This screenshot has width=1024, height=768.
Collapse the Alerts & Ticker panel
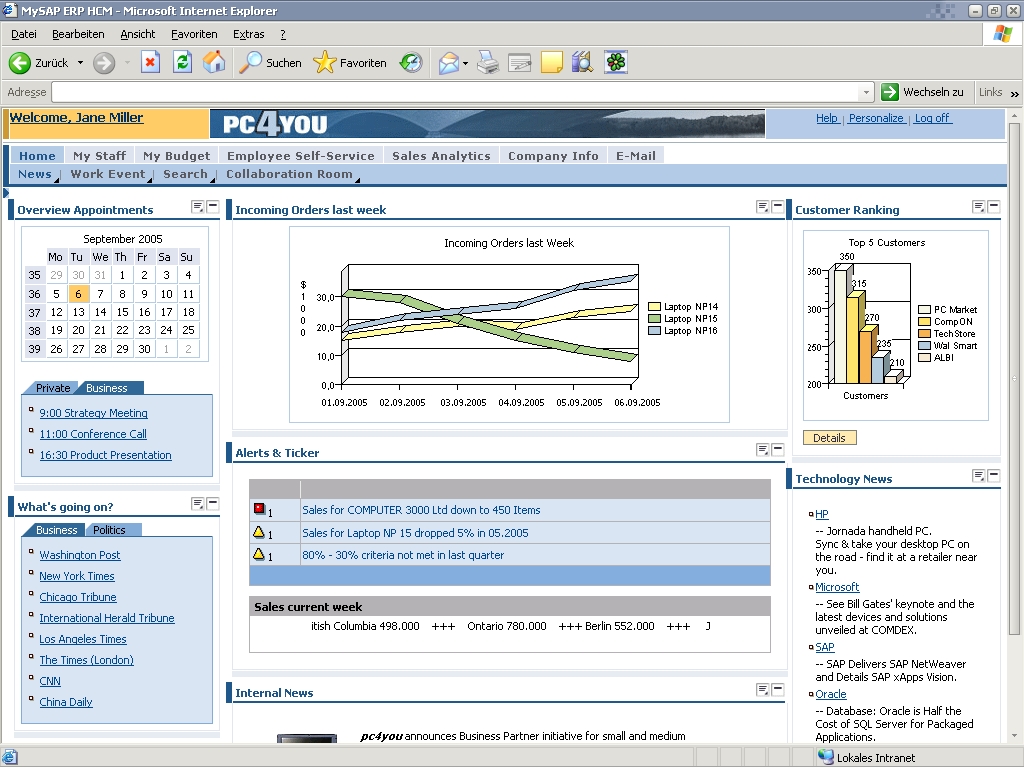pos(777,450)
